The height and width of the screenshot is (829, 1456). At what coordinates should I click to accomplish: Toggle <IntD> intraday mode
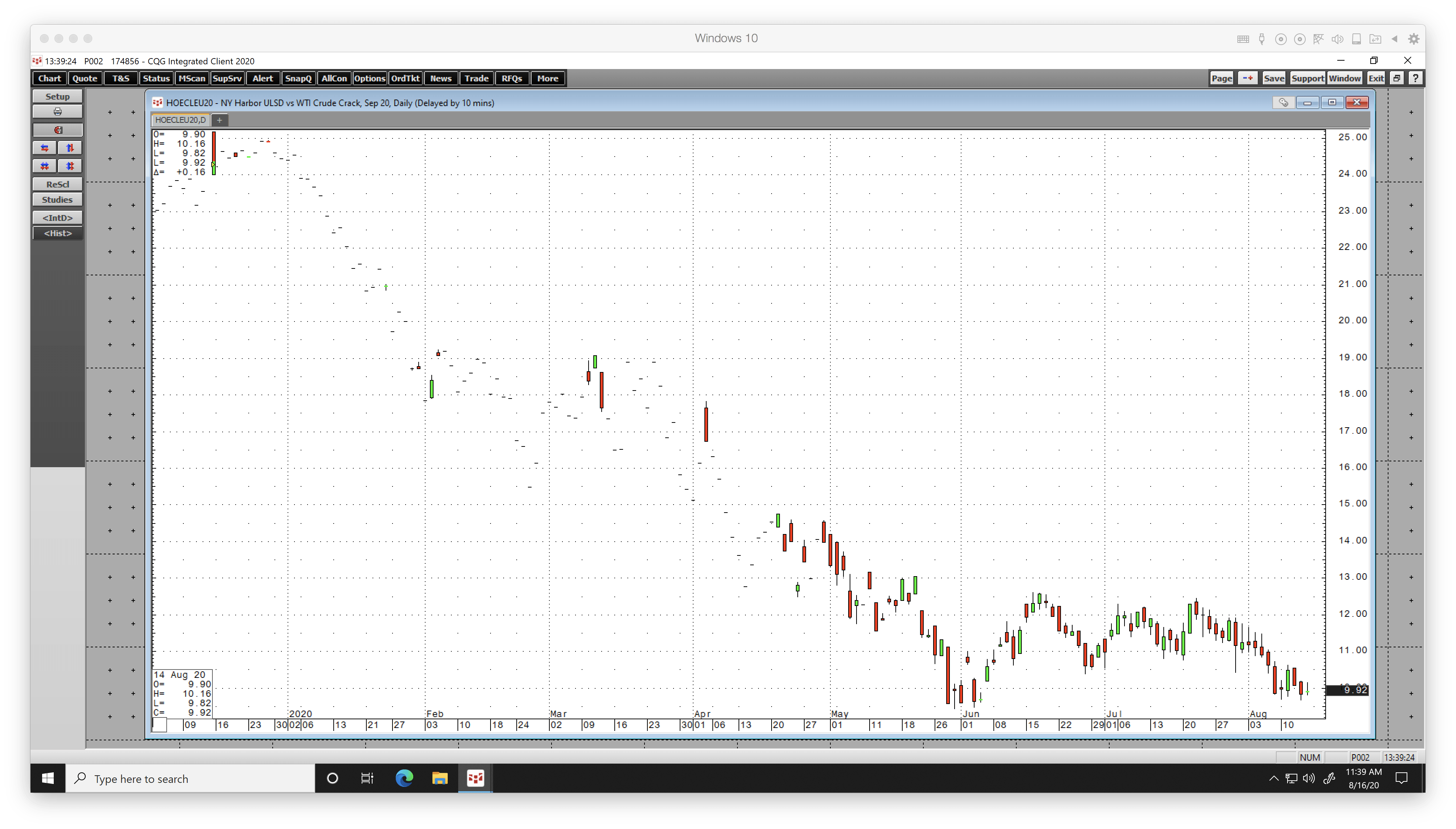[x=57, y=218]
